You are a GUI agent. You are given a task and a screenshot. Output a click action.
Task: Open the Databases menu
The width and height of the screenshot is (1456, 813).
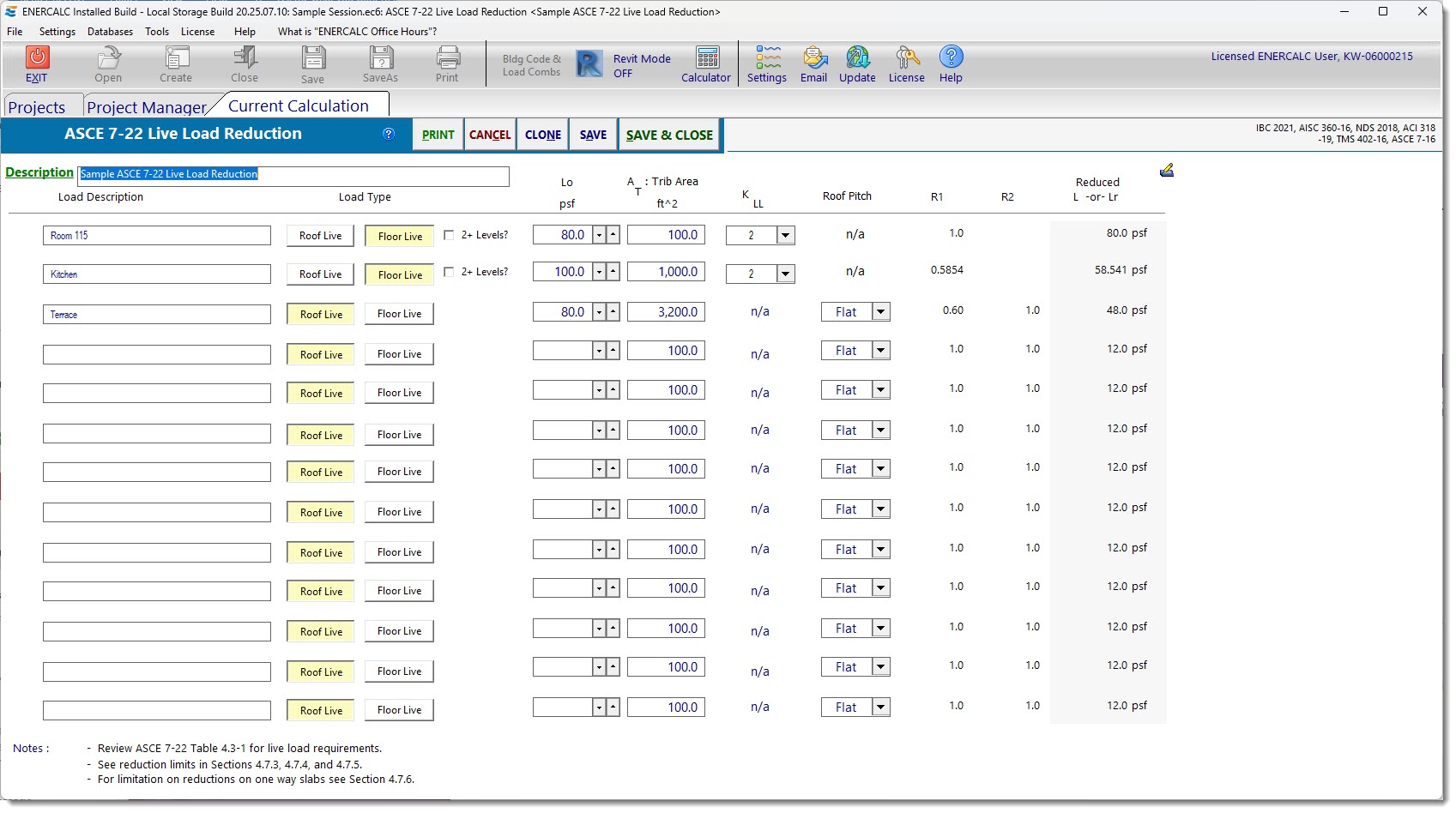pyautogui.click(x=110, y=32)
